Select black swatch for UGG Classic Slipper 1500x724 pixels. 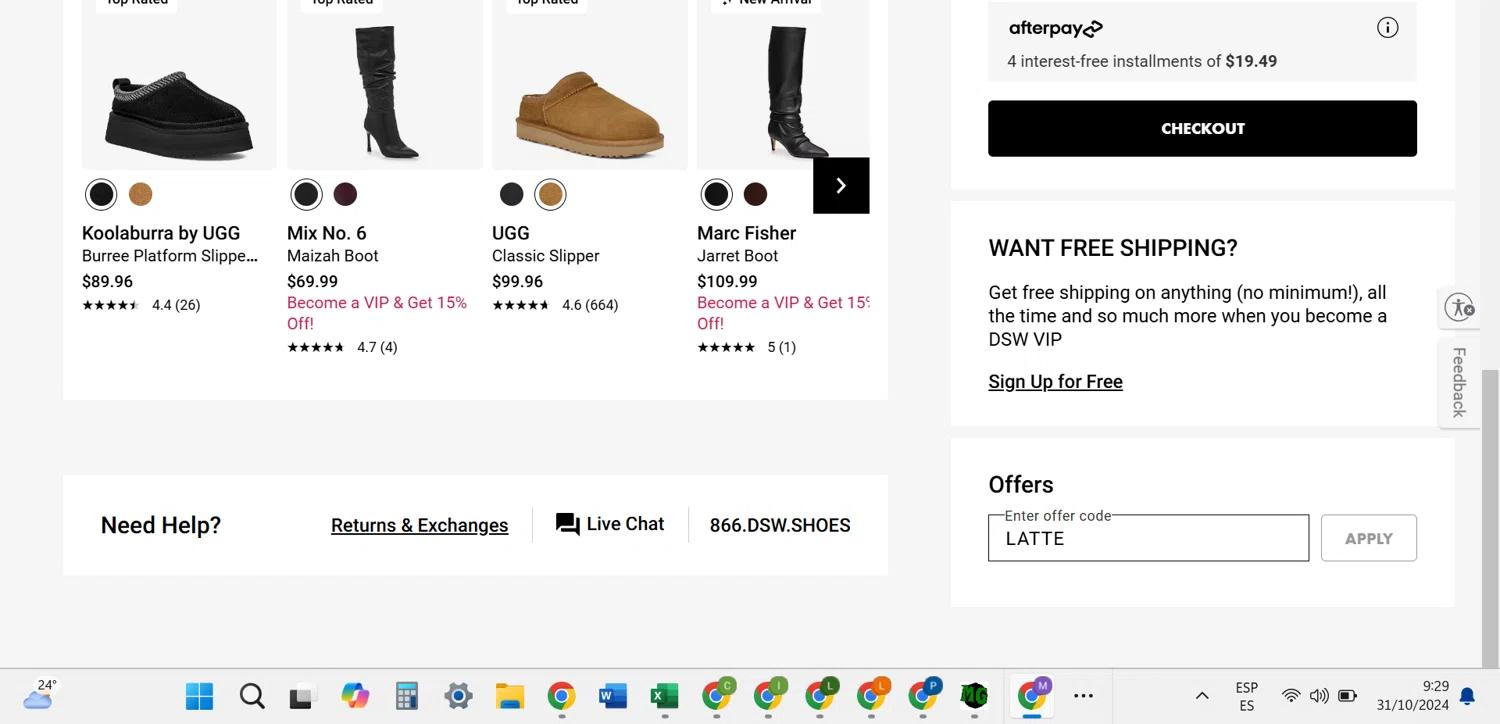(x=511, y=194)
